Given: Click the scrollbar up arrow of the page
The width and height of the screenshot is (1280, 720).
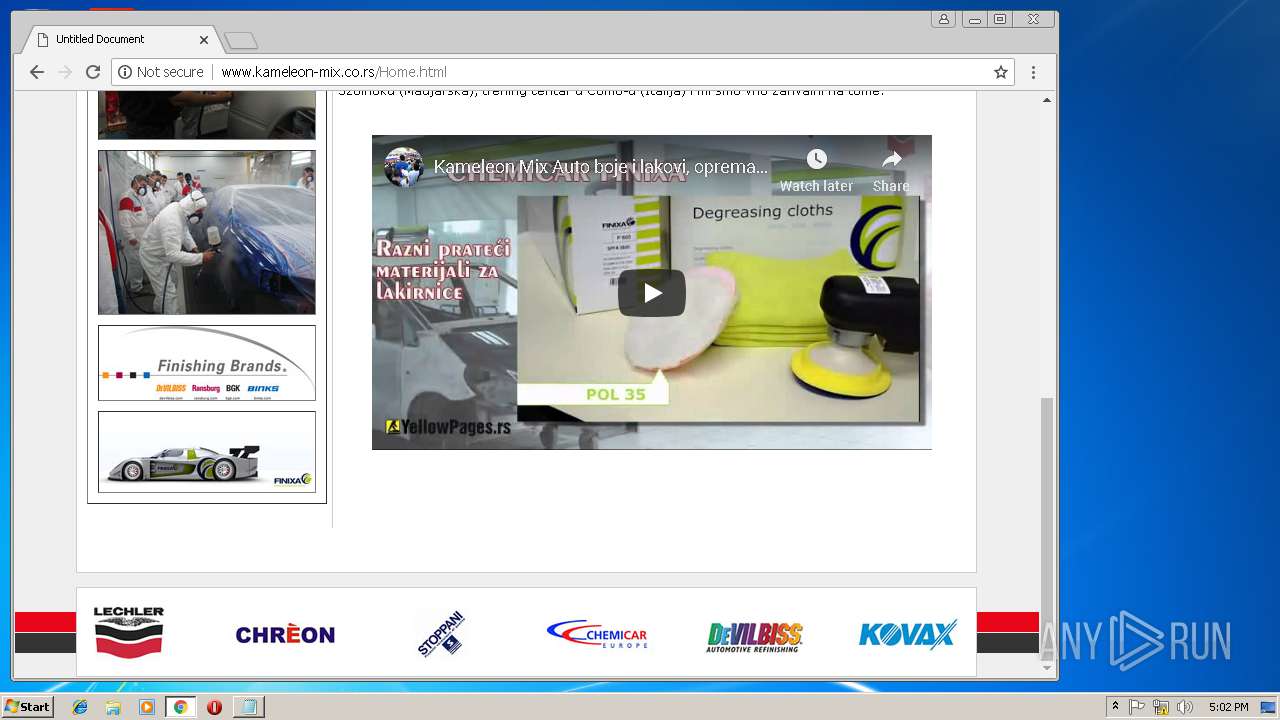Looking at the screenshot, I should click(x=1047, y=100).
